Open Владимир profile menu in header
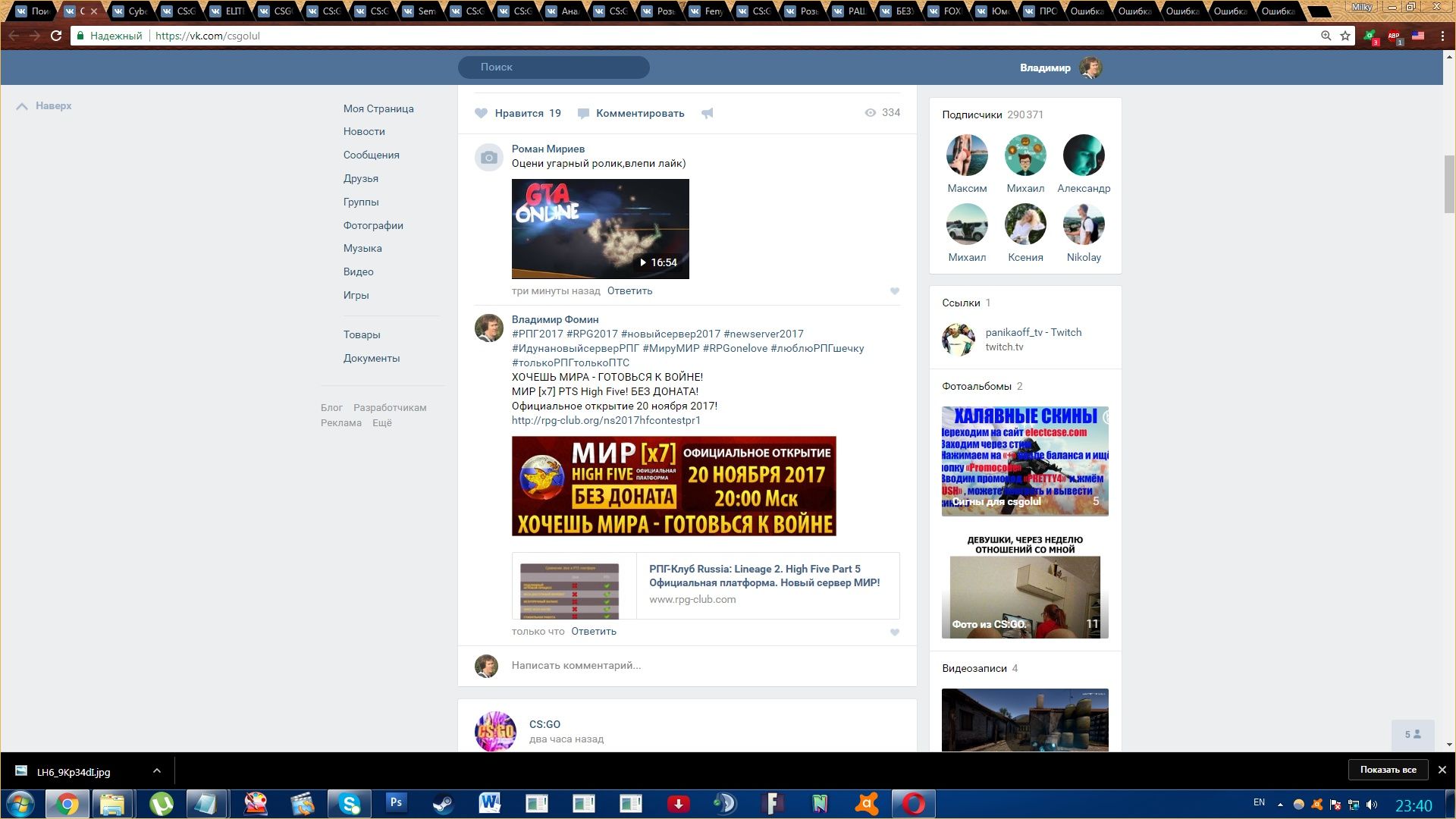1456x819 pixels. coord(1061,67)
